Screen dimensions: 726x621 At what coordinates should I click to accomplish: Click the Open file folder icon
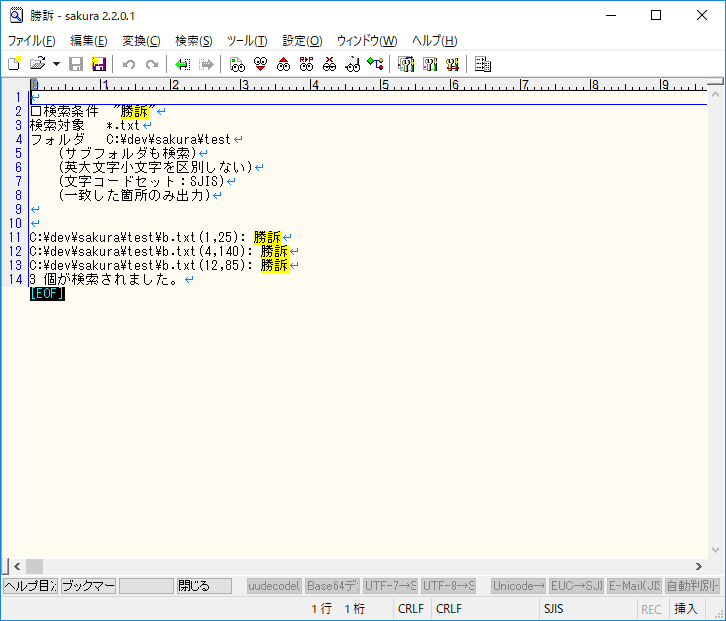click(37, 64)
